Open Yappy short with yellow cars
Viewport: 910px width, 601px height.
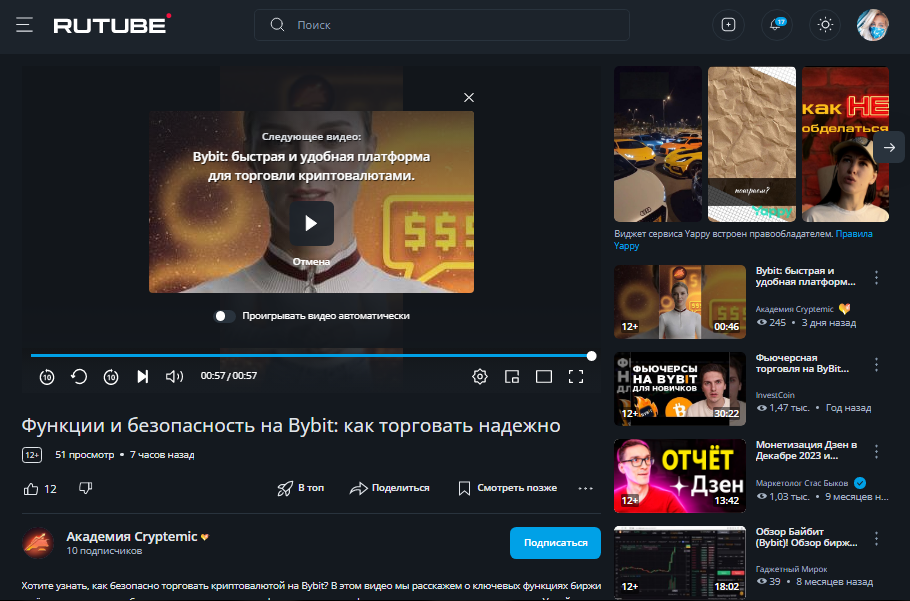pos(658,144)
